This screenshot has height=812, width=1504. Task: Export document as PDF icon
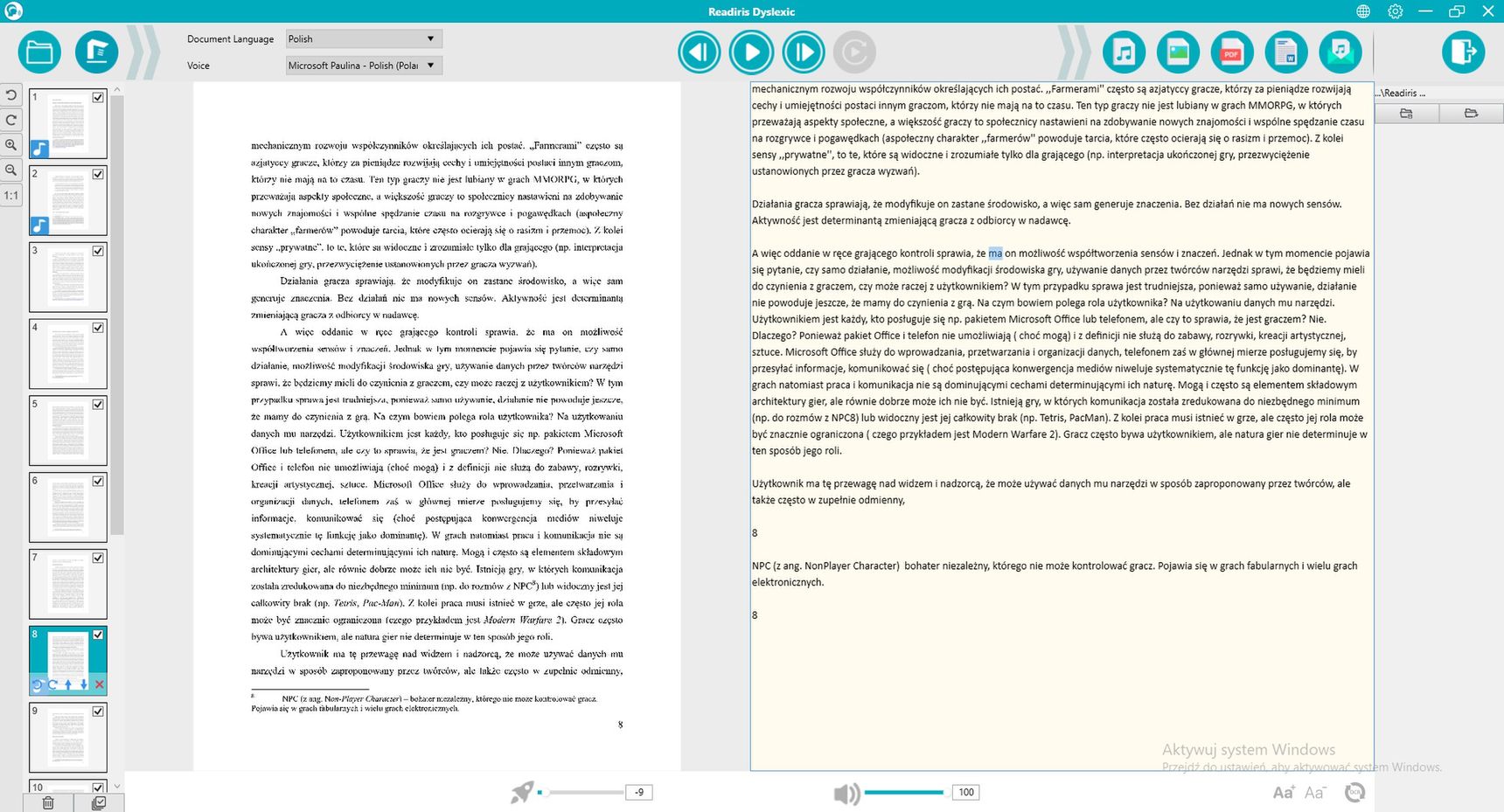[1231, 52]
